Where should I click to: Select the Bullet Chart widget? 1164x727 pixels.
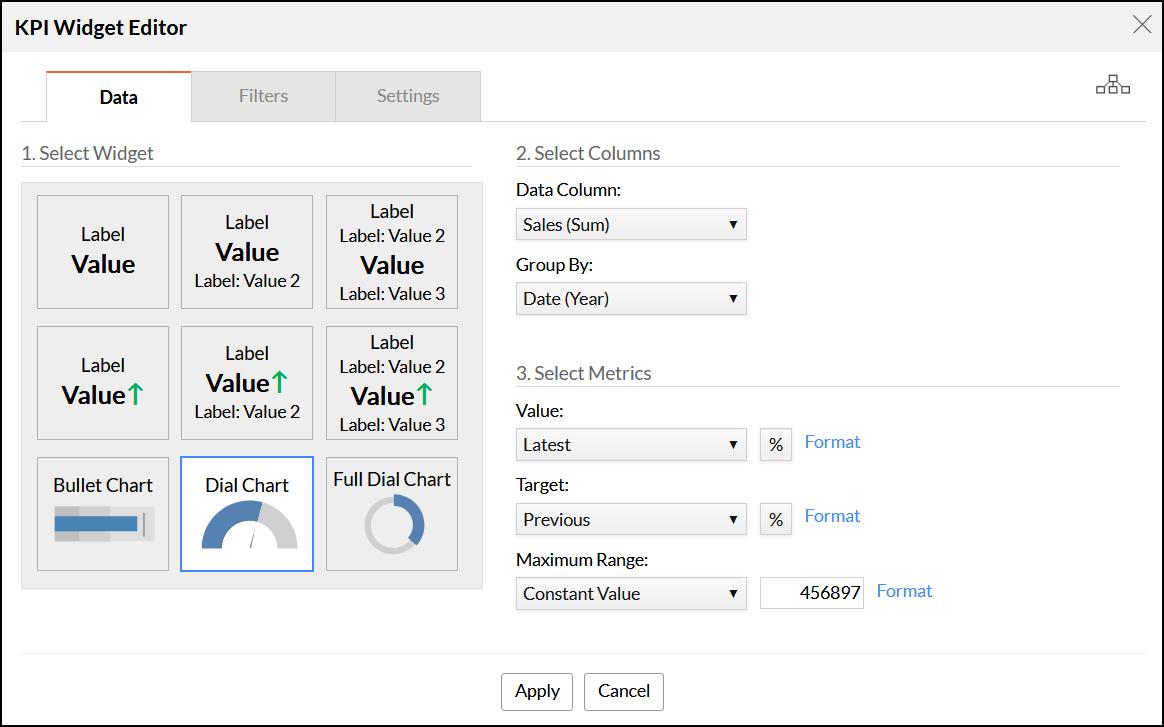(103, 513)
